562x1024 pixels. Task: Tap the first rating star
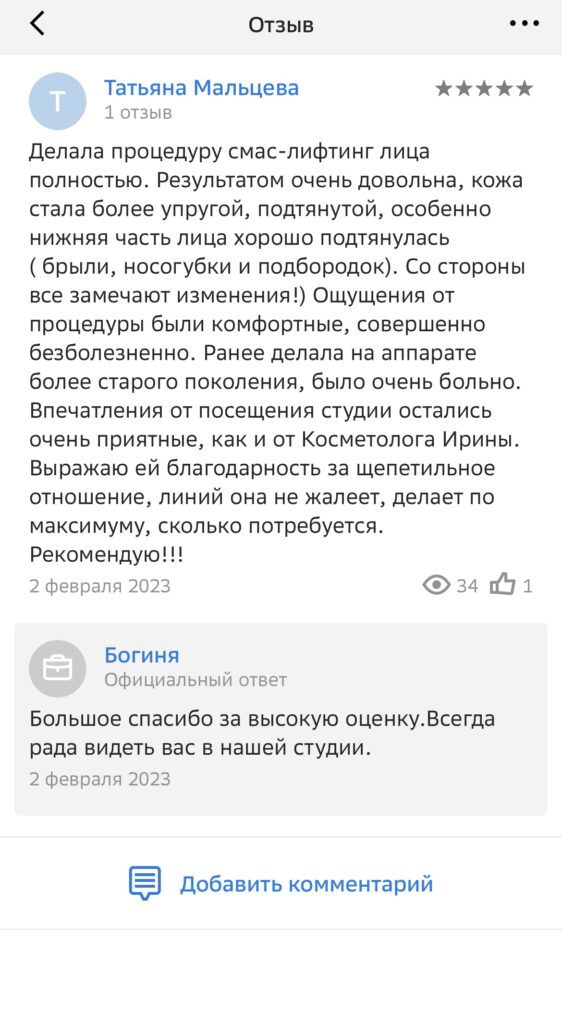(x=444, y=89)
